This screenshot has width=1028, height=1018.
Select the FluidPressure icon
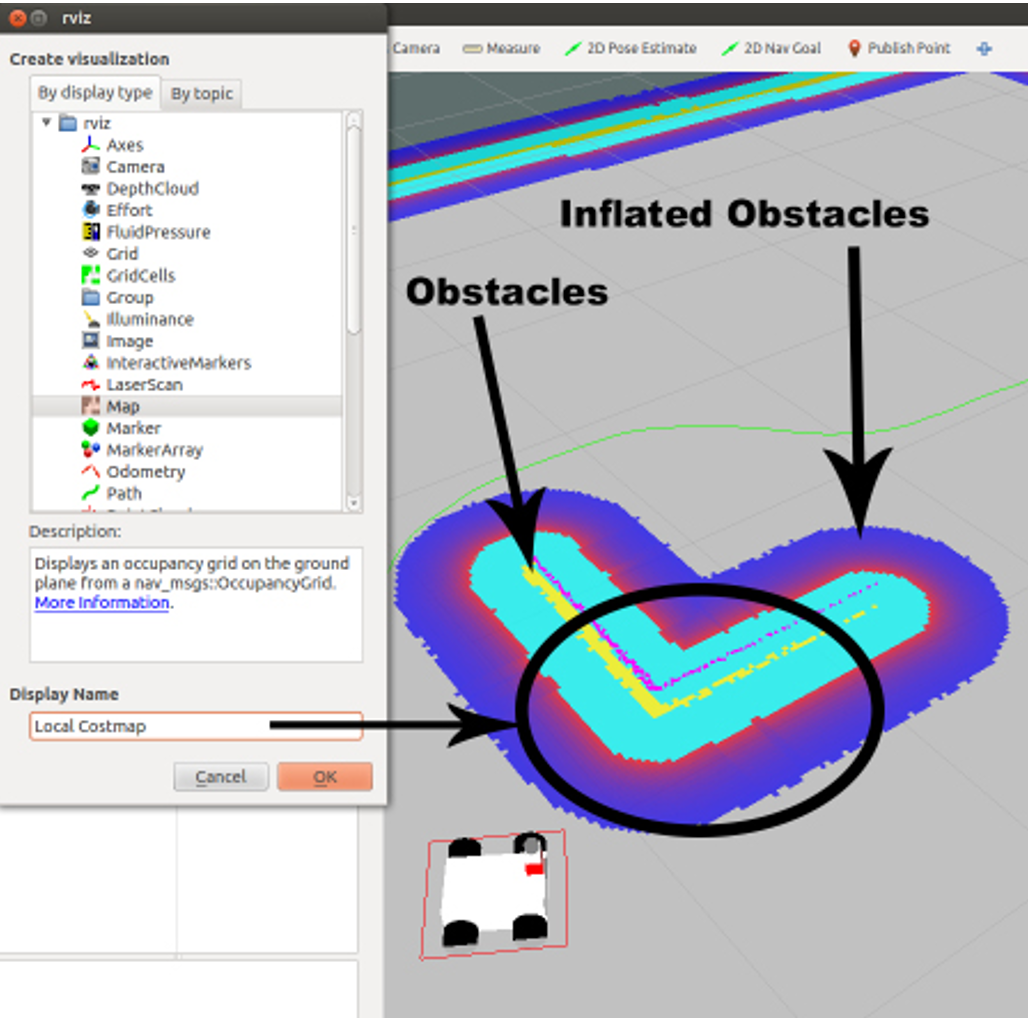[x=90, y=232]
